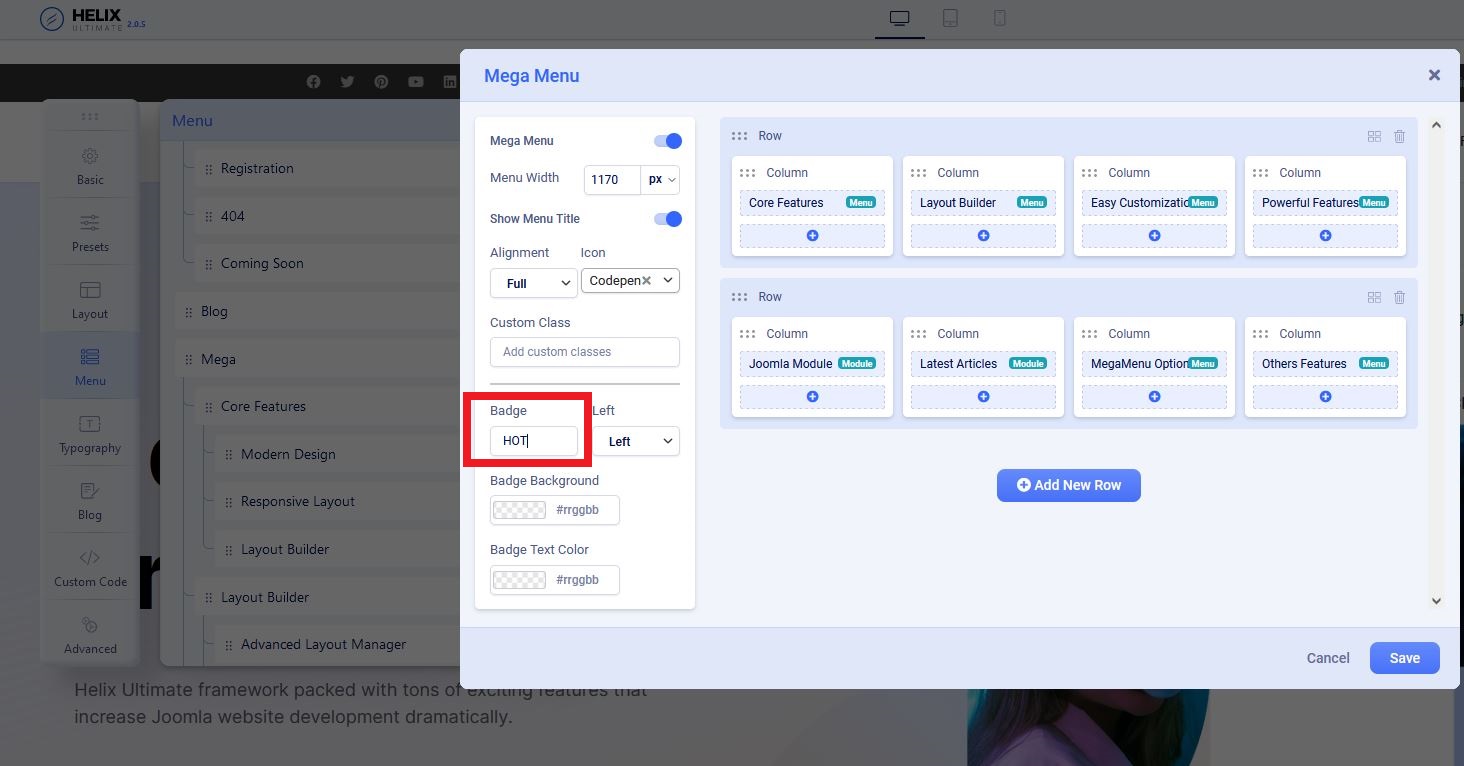Viewport: 1464px width, 766px height.
Task: Select the Presets tab in sidebar
Action: (x=90, y=233)
